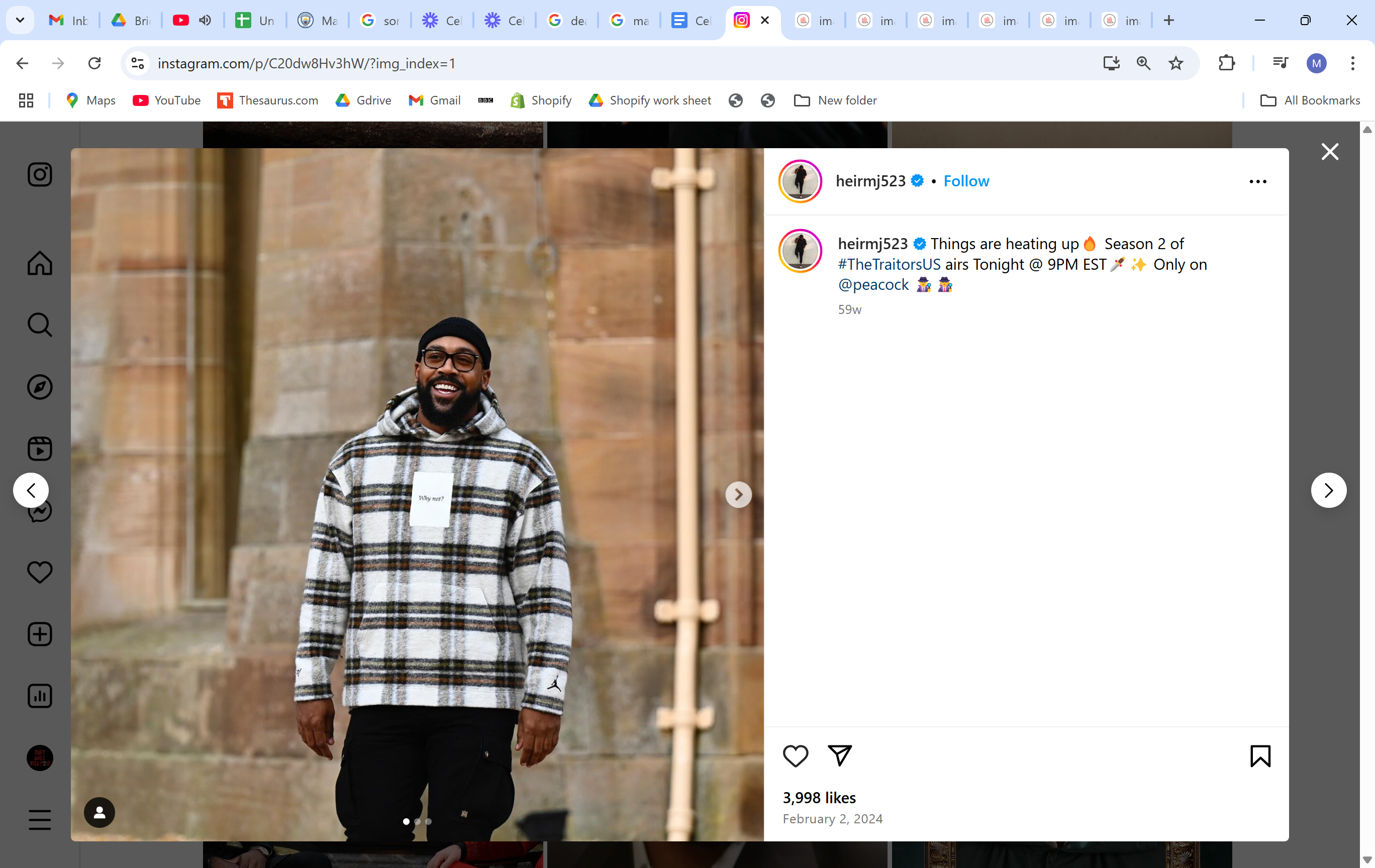
Task: Follow heirmj523 account
Action: 965,181
